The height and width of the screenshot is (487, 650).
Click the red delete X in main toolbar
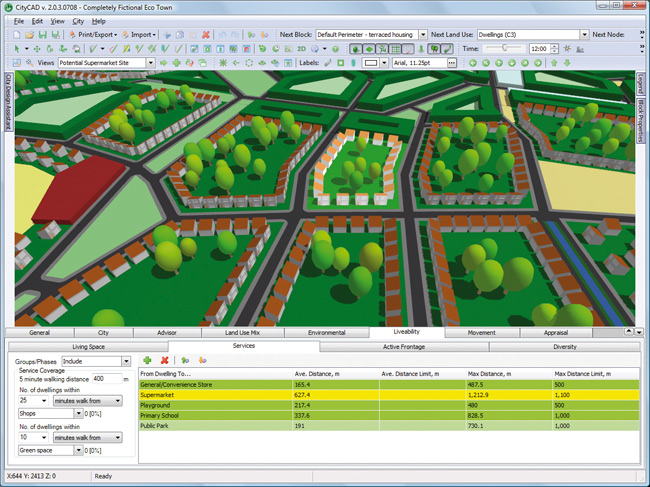(205, 34)
